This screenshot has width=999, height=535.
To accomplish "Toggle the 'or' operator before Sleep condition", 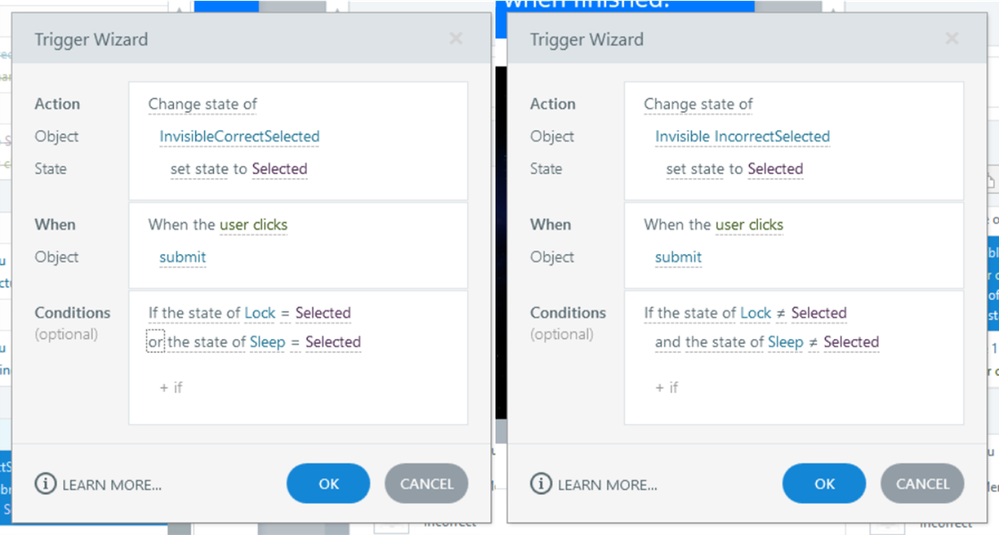I will (155, 342).
